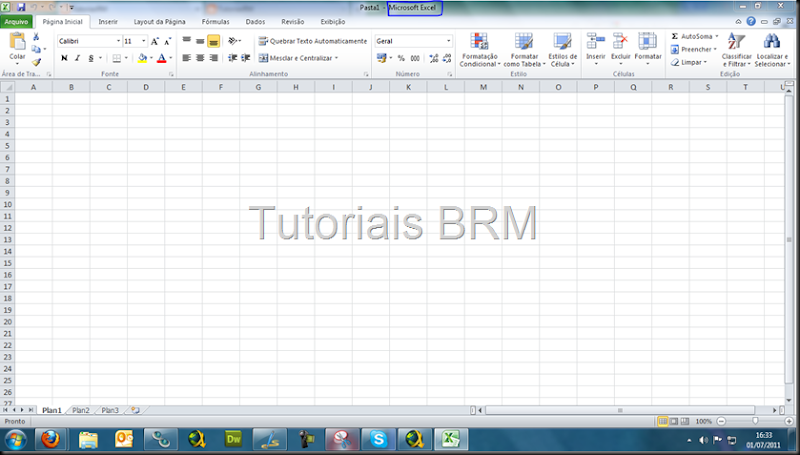This screenshot has width=800, height=455.
Task: Open Firefox from the taskbar
Action: tap(50, 439)
